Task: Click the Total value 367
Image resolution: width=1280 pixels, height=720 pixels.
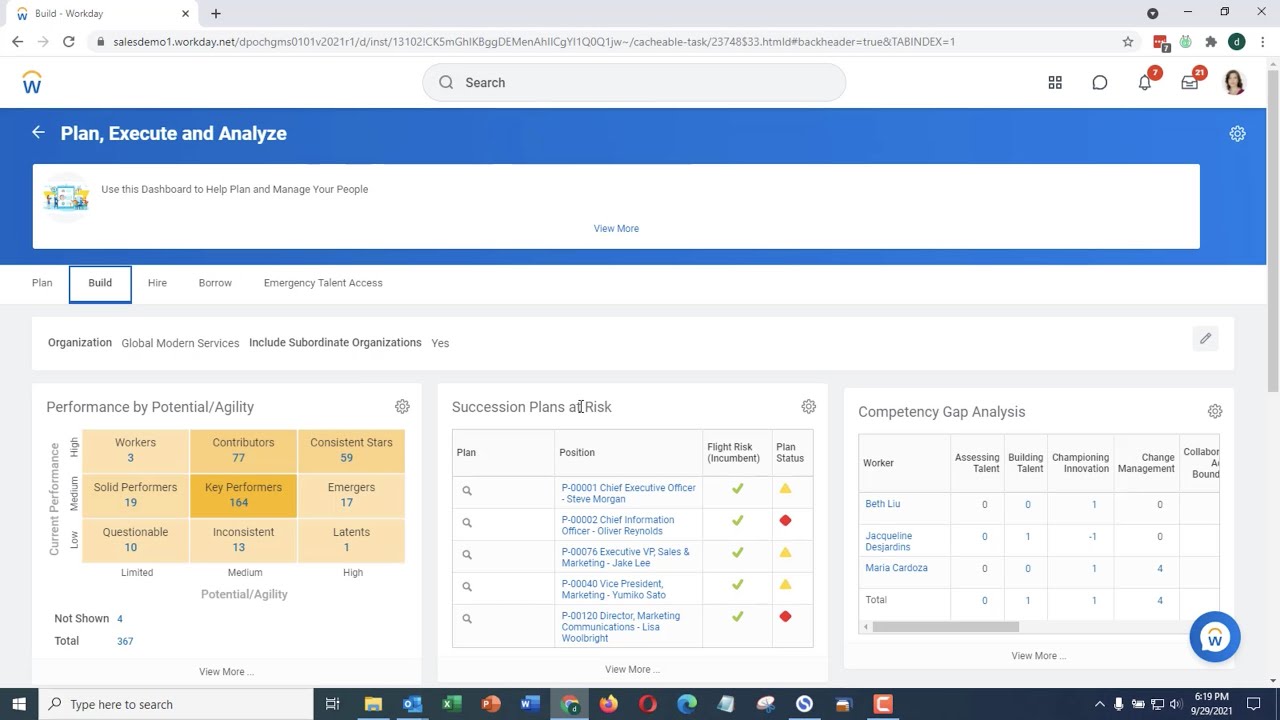Action: tap(124, 641)
